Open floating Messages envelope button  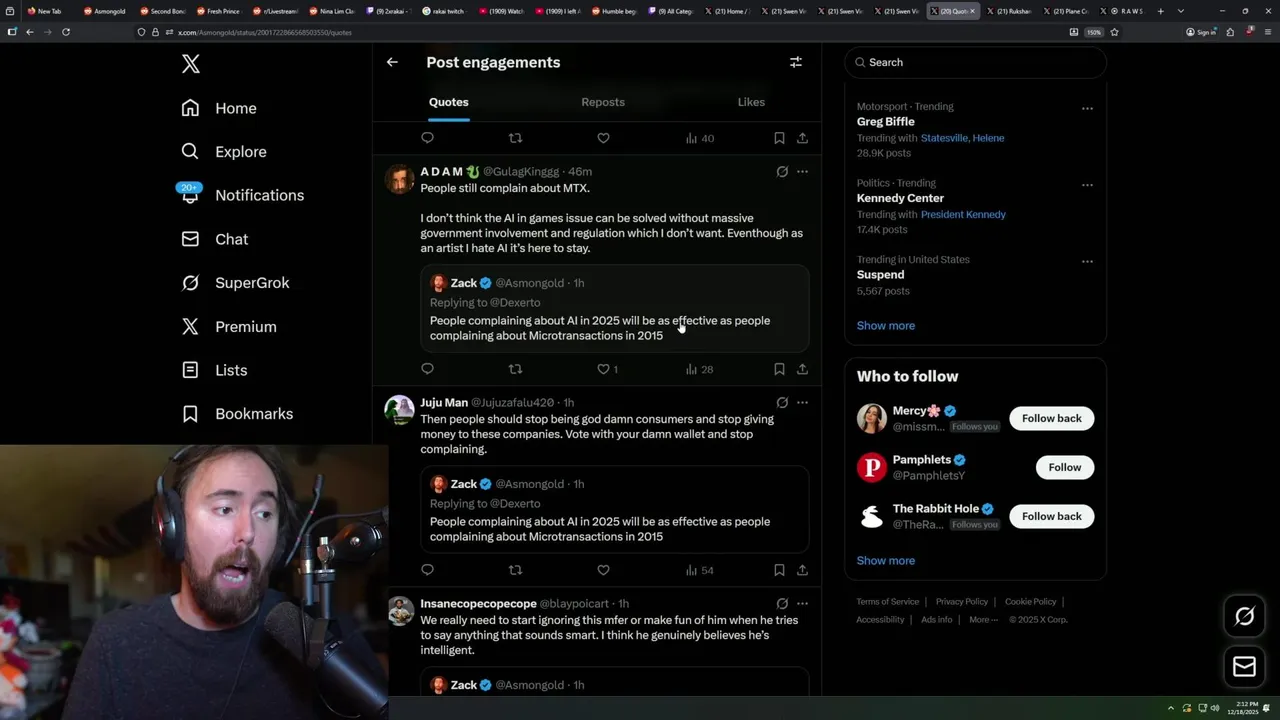[x=1244, y=667]
